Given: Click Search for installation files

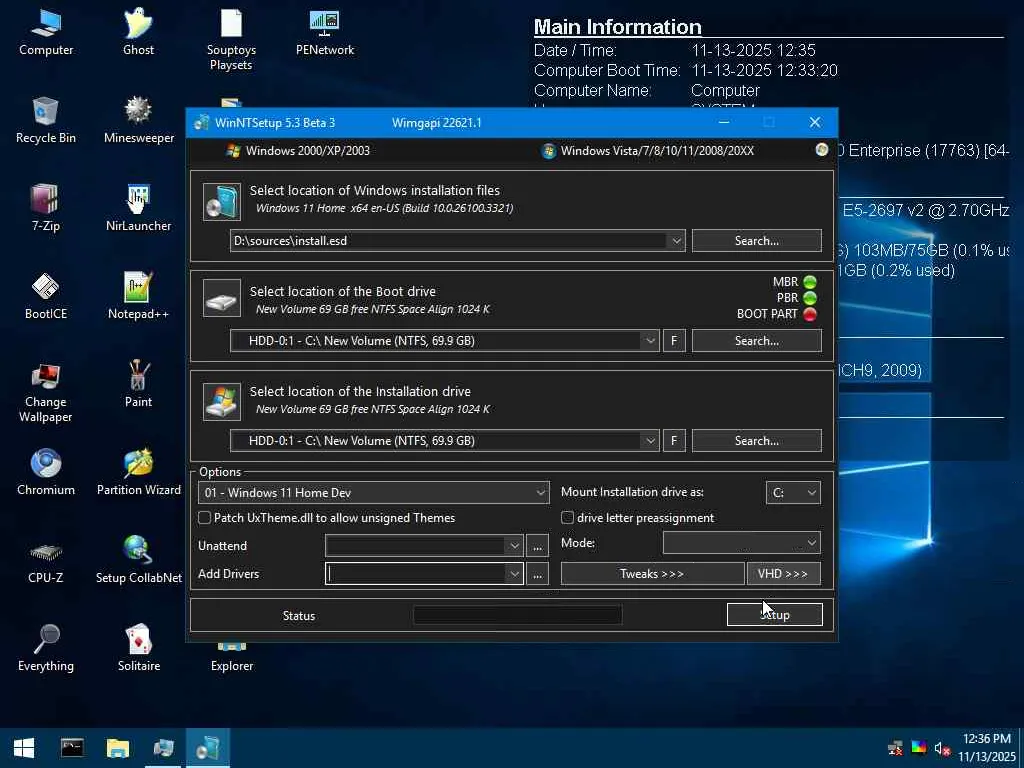Looking at the screenshot, I should pyautogui.click(x=756, y=241).
